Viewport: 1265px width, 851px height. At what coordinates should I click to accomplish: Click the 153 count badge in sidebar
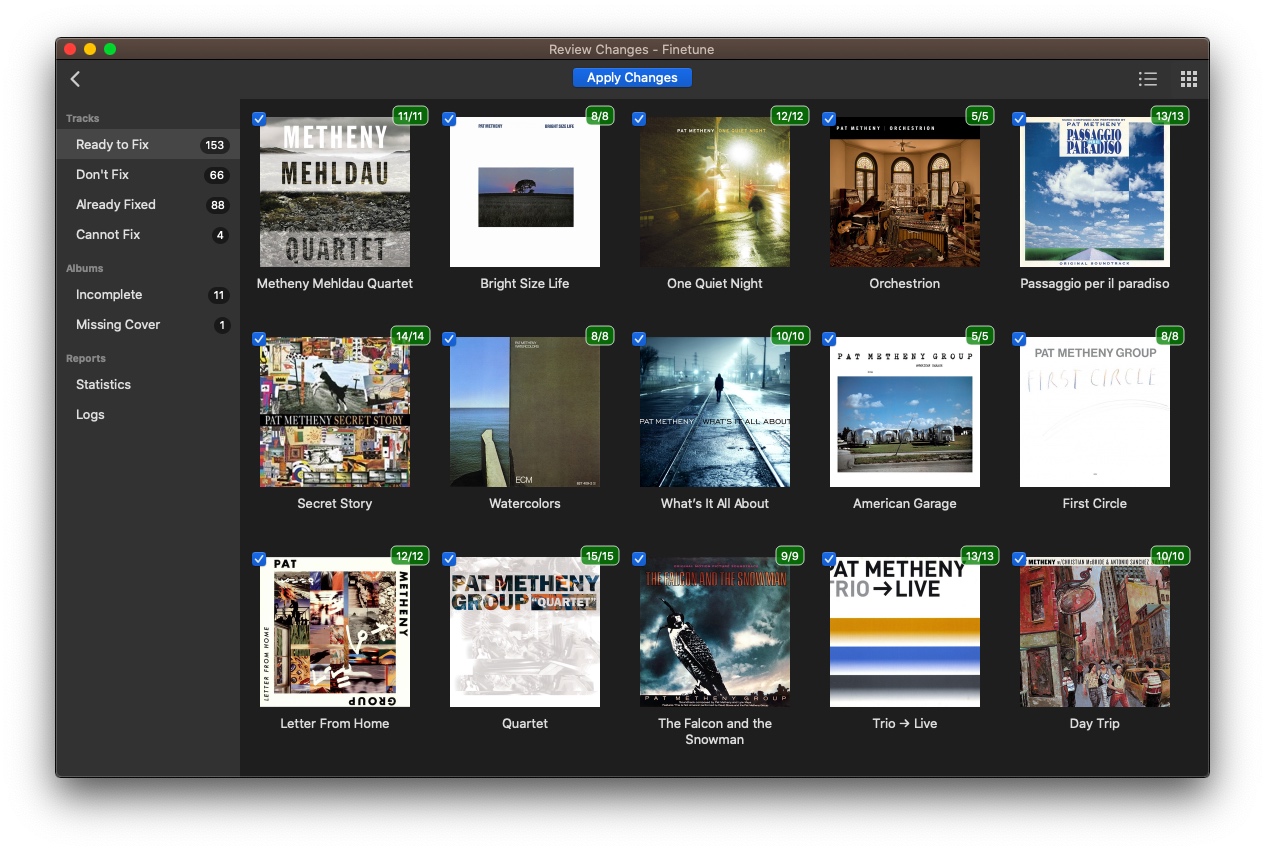[214, 145]
